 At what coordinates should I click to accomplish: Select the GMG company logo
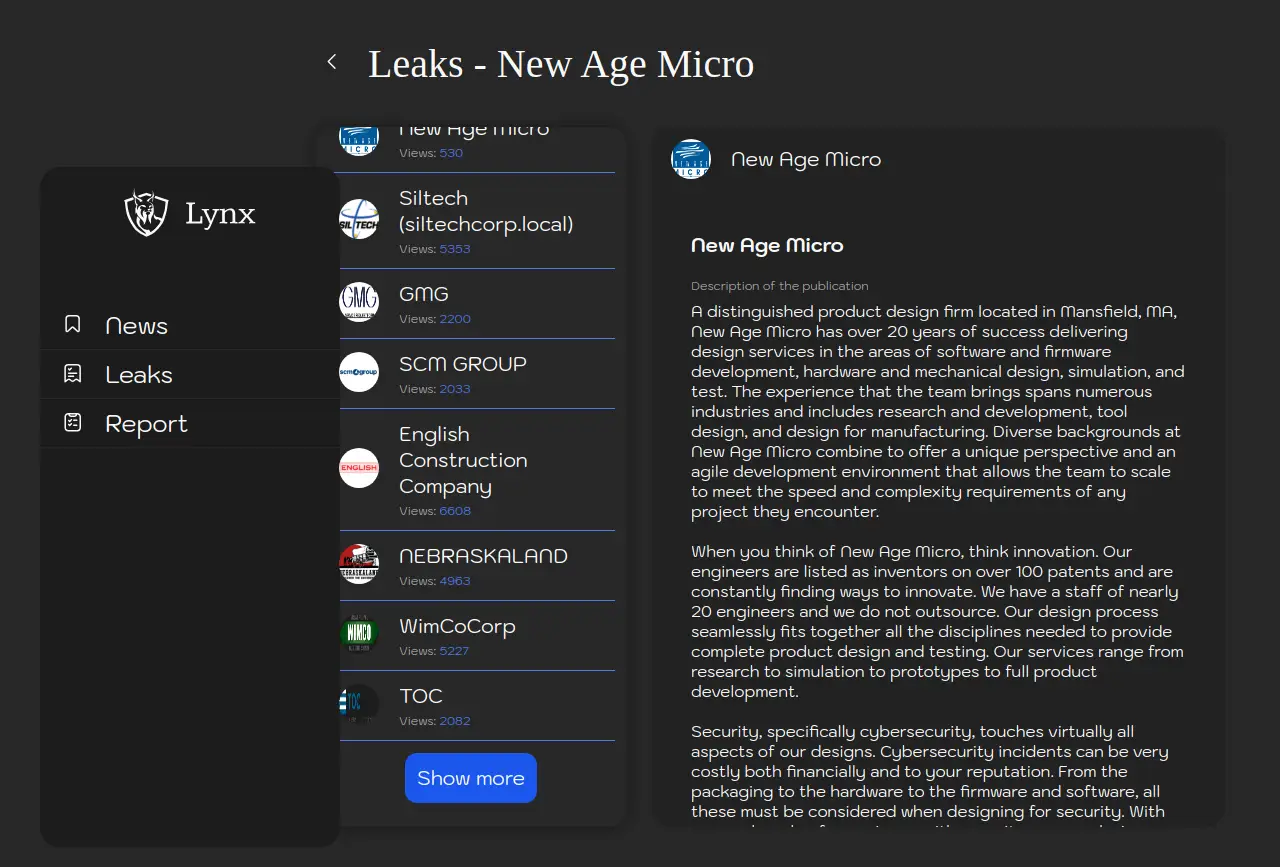point(359,302)
